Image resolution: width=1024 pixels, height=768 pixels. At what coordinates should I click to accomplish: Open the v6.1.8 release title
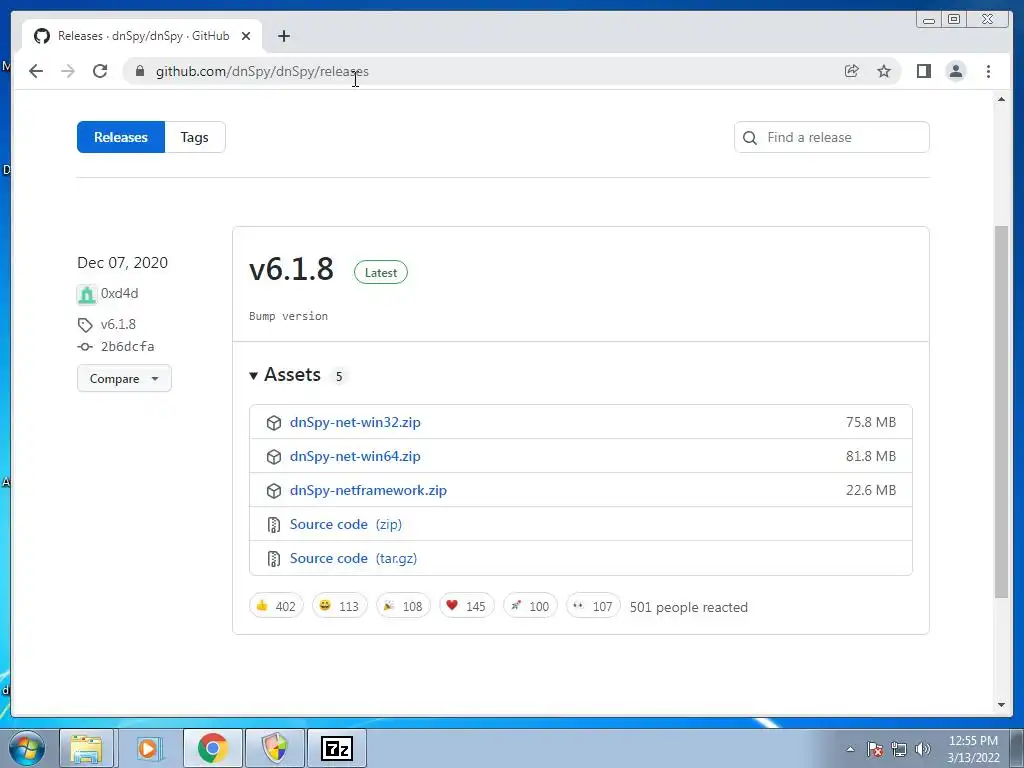tap(291, 269)
